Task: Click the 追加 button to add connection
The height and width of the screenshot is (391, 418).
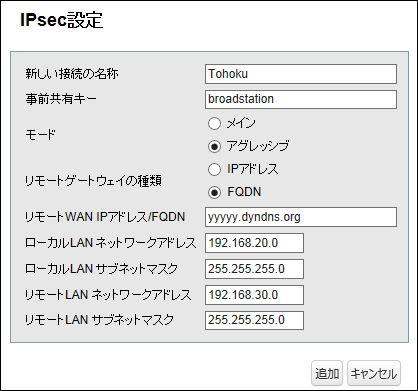Action: click(x=327, y=373)
